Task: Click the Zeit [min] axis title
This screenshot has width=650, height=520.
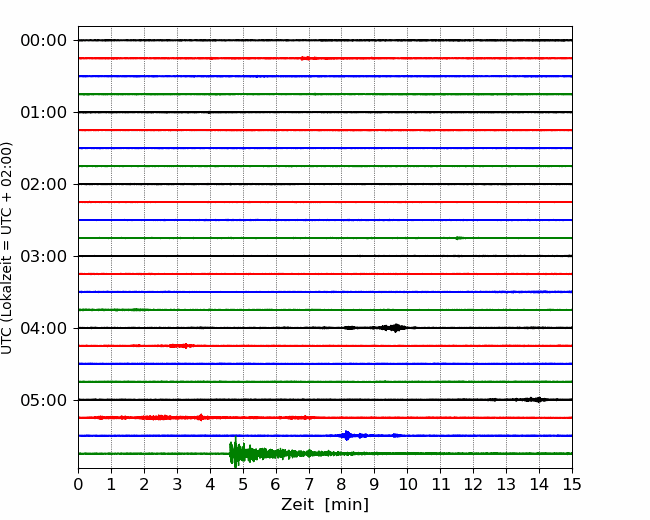Action: 325,505
